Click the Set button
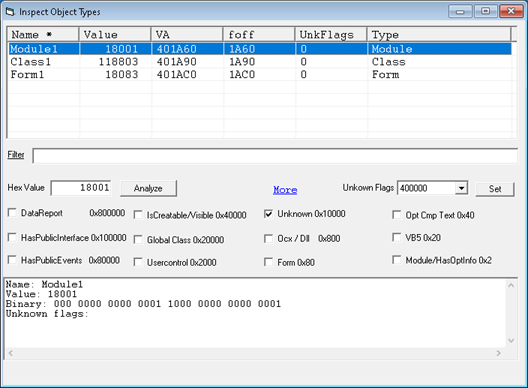528x388 pixels. point(495,189)
